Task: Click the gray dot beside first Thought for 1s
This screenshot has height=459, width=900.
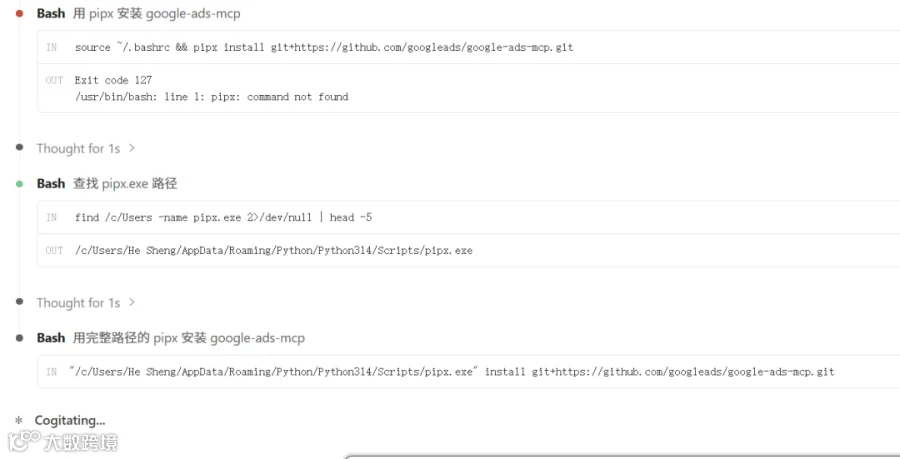Action: point(20,147)
